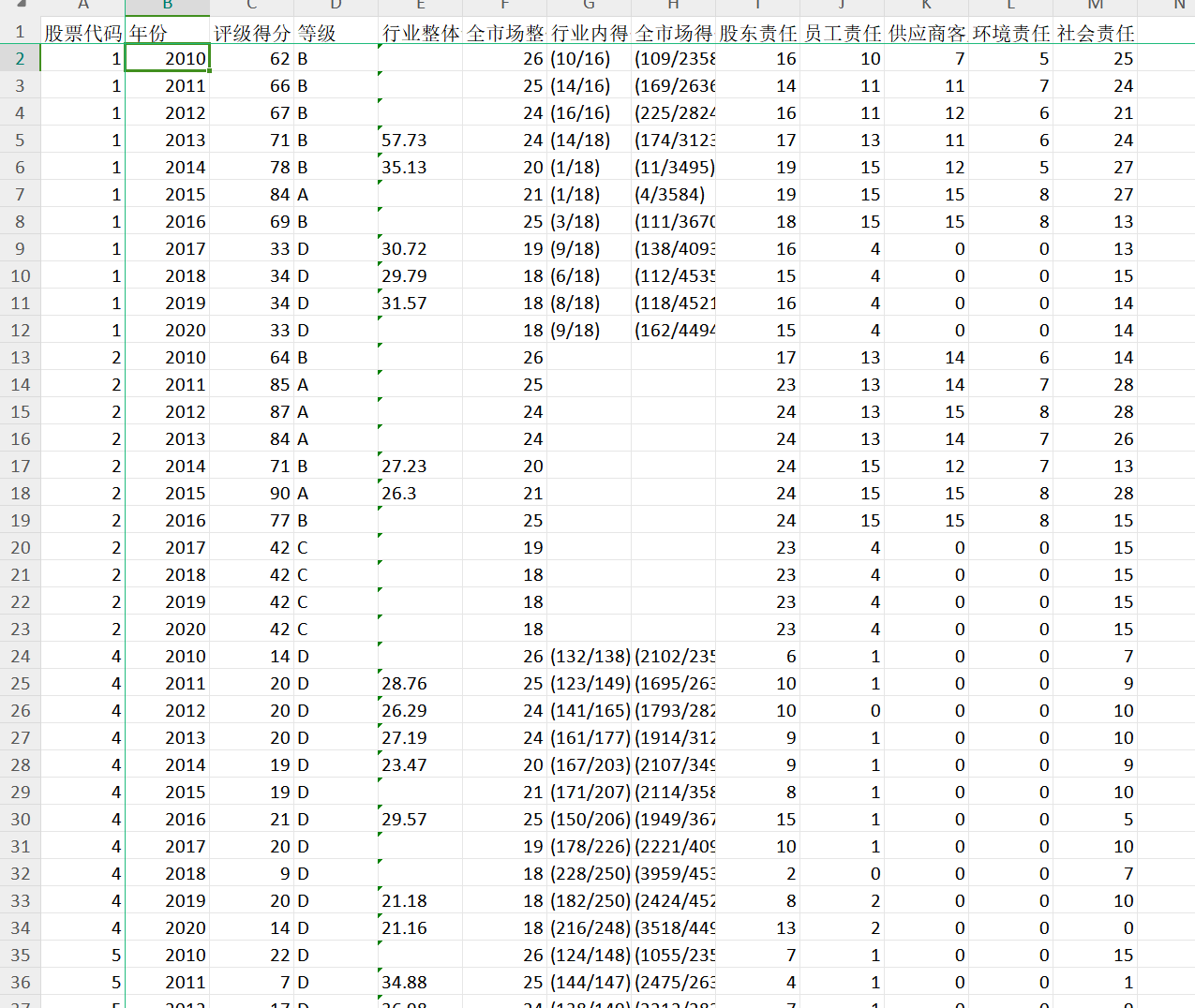Select the 评级得分 header cell
Image resolution: width=1195 pixels, height=1008 pixels.
click(251, 32)
